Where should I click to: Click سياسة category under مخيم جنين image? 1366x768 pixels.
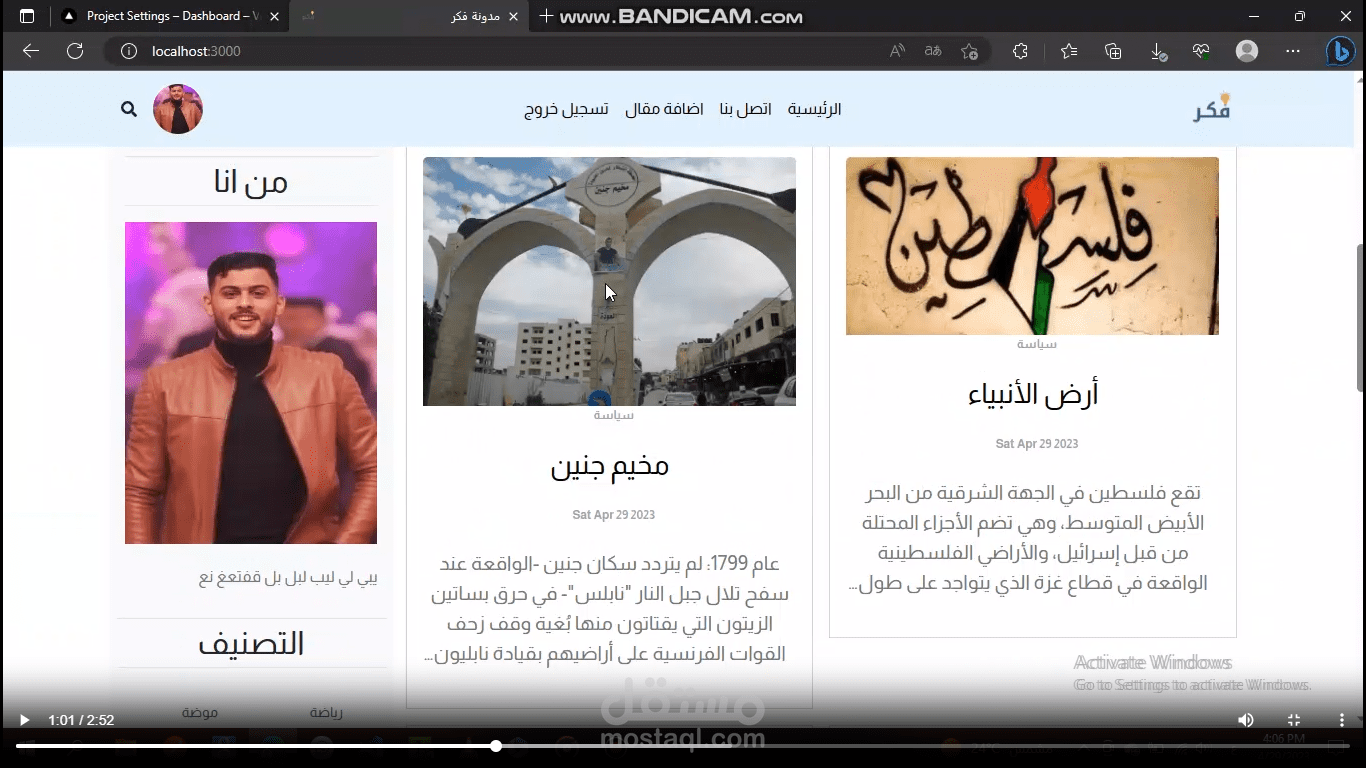click(x=614, y=415)
